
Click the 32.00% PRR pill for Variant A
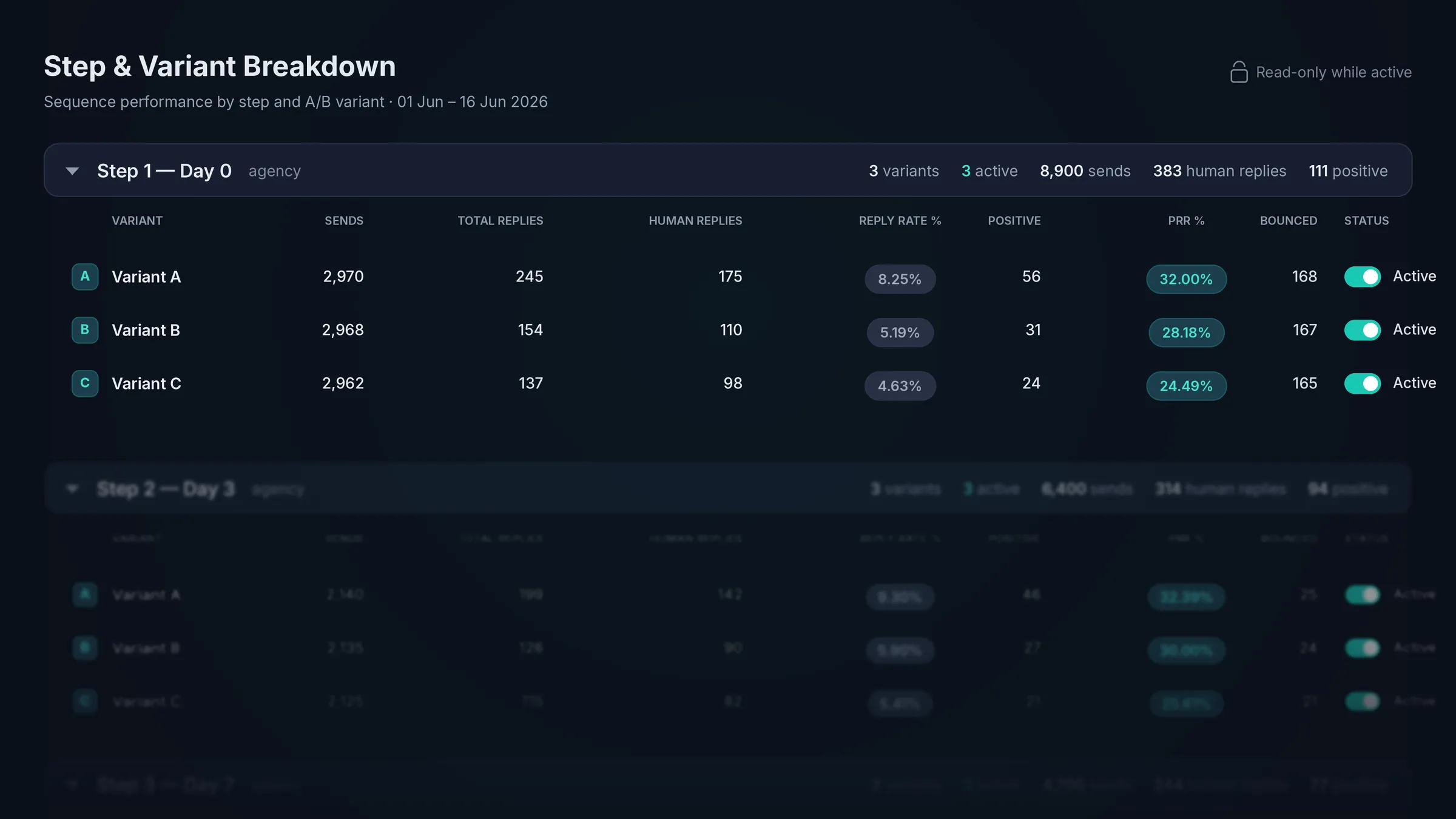click(x=1186, y=279)
